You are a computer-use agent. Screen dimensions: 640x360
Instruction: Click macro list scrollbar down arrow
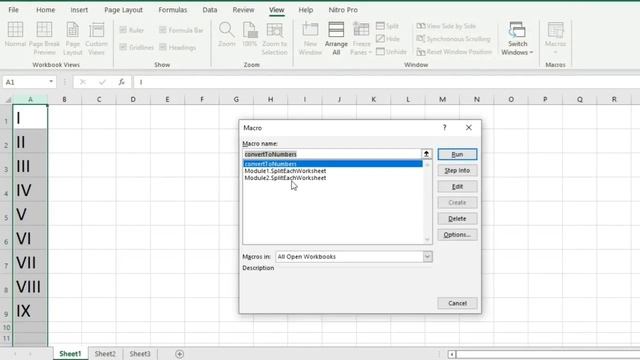tap(427, 240)
